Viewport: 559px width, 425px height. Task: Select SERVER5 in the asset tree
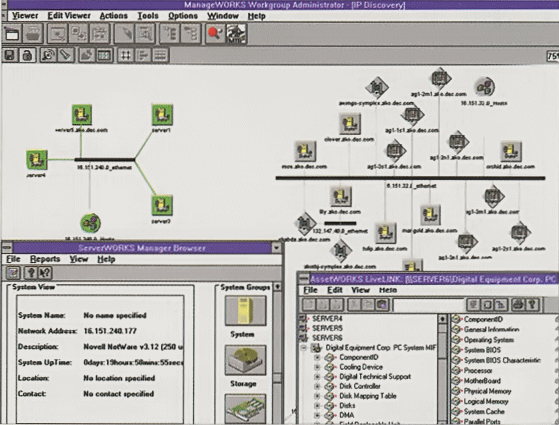327,328
